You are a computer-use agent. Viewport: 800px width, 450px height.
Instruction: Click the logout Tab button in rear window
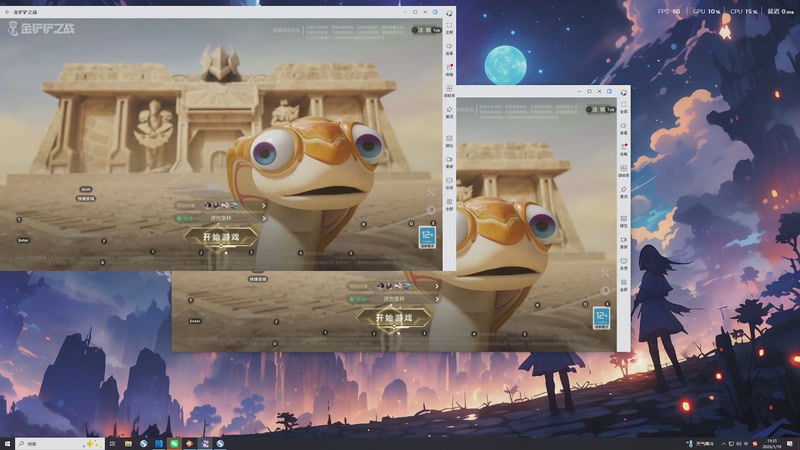tap(601, 110)
